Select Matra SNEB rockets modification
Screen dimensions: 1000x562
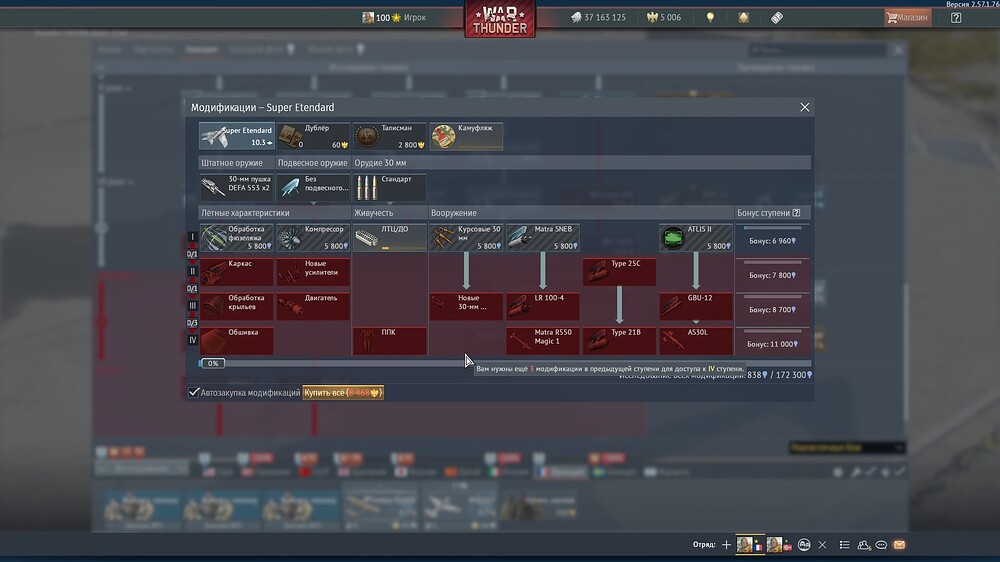tap(543, 237)
